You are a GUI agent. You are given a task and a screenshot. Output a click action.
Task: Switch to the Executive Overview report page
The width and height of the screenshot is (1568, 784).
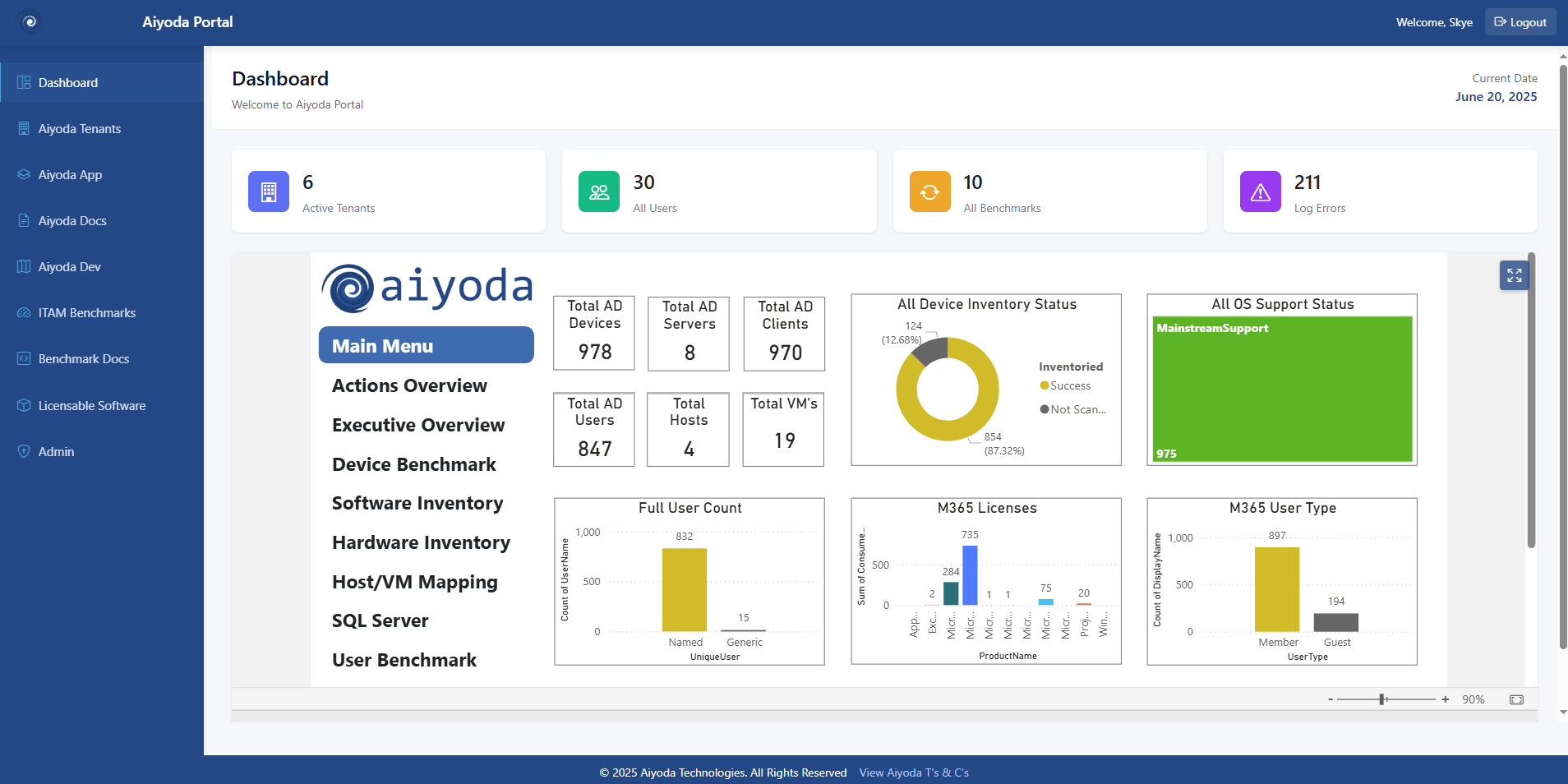(418, 425)
